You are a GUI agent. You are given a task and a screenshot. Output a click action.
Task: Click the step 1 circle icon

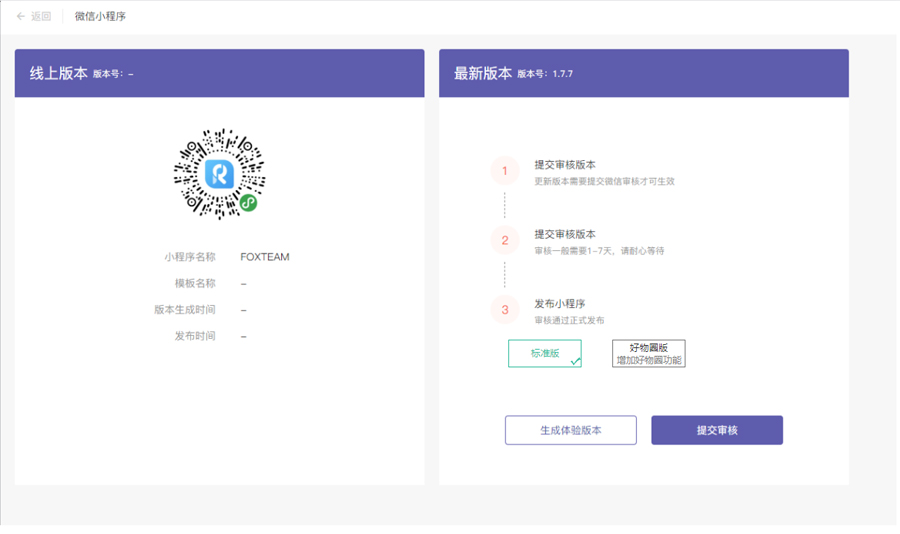(505, 171)
